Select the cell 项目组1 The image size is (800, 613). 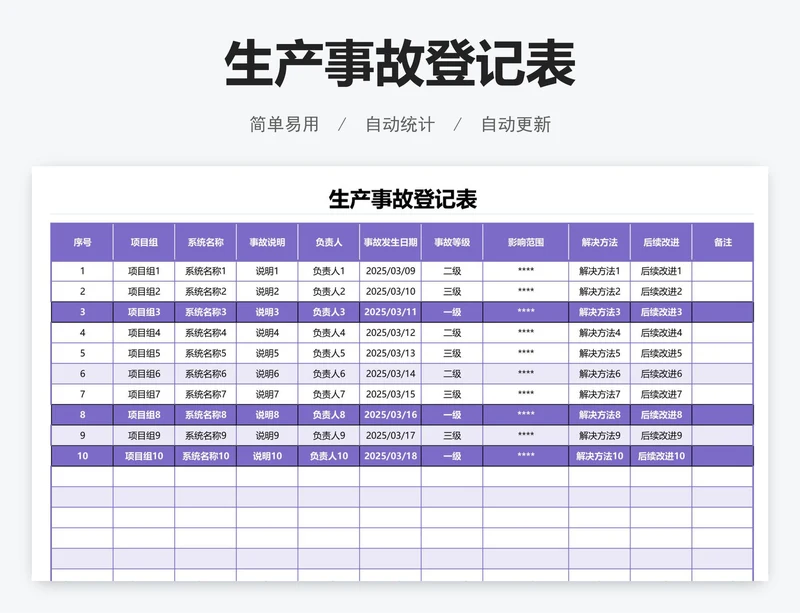click(144, 271)
